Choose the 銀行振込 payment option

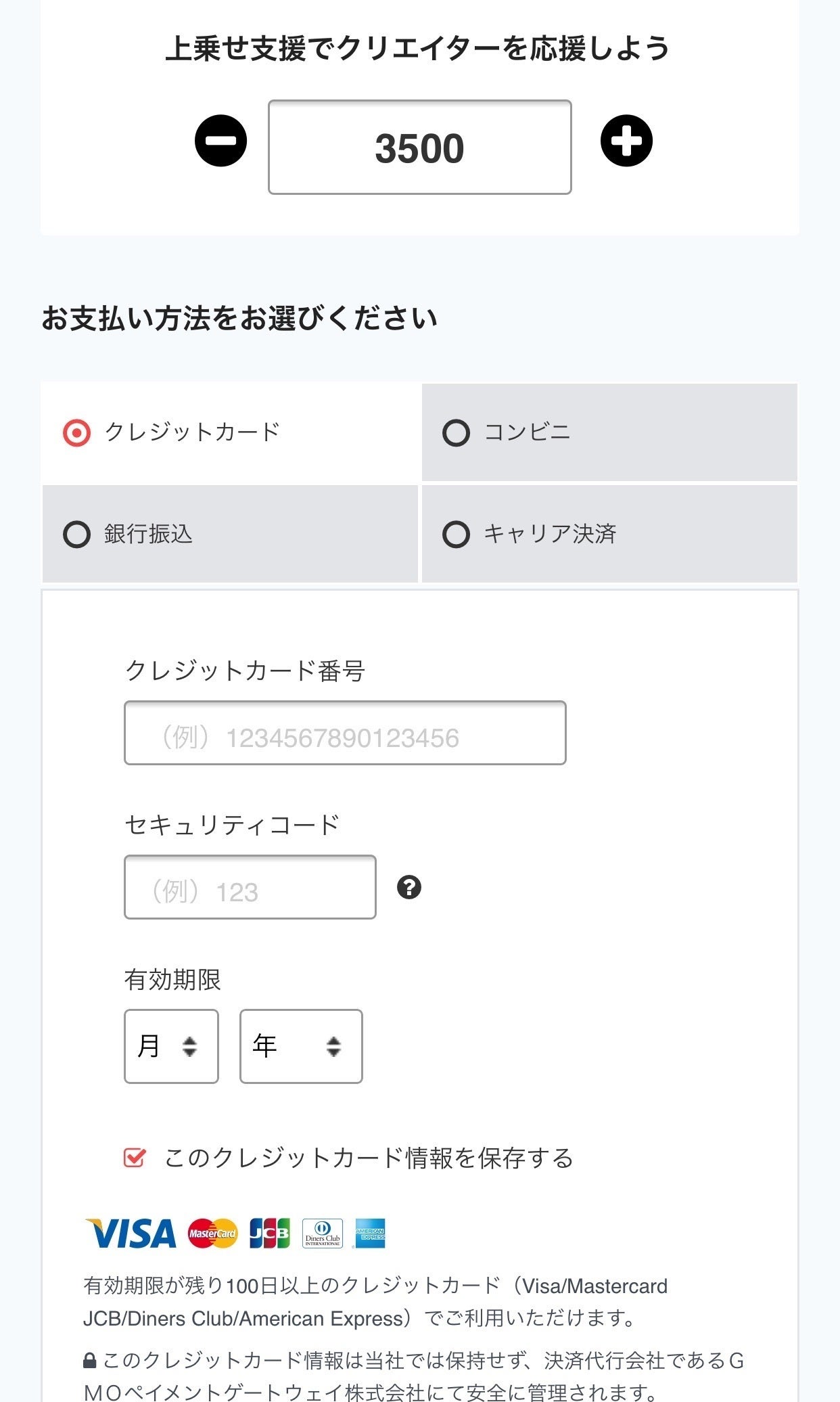point(76,535)
